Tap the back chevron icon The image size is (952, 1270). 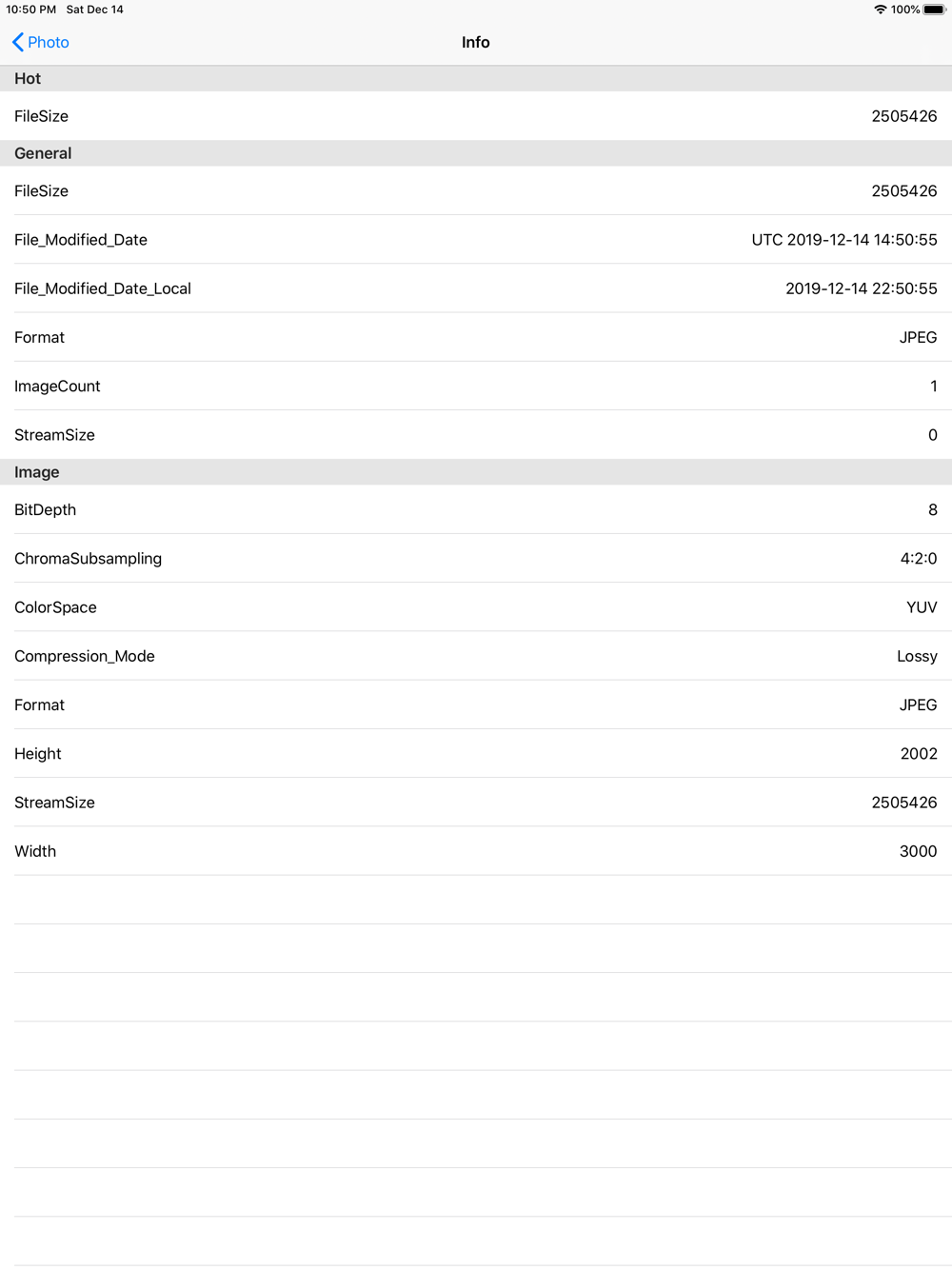click(18, 42)
